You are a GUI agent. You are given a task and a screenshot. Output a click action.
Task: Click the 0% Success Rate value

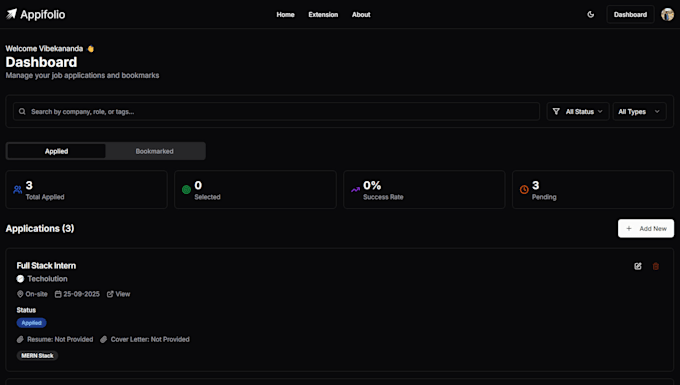[x=372, y=186]
